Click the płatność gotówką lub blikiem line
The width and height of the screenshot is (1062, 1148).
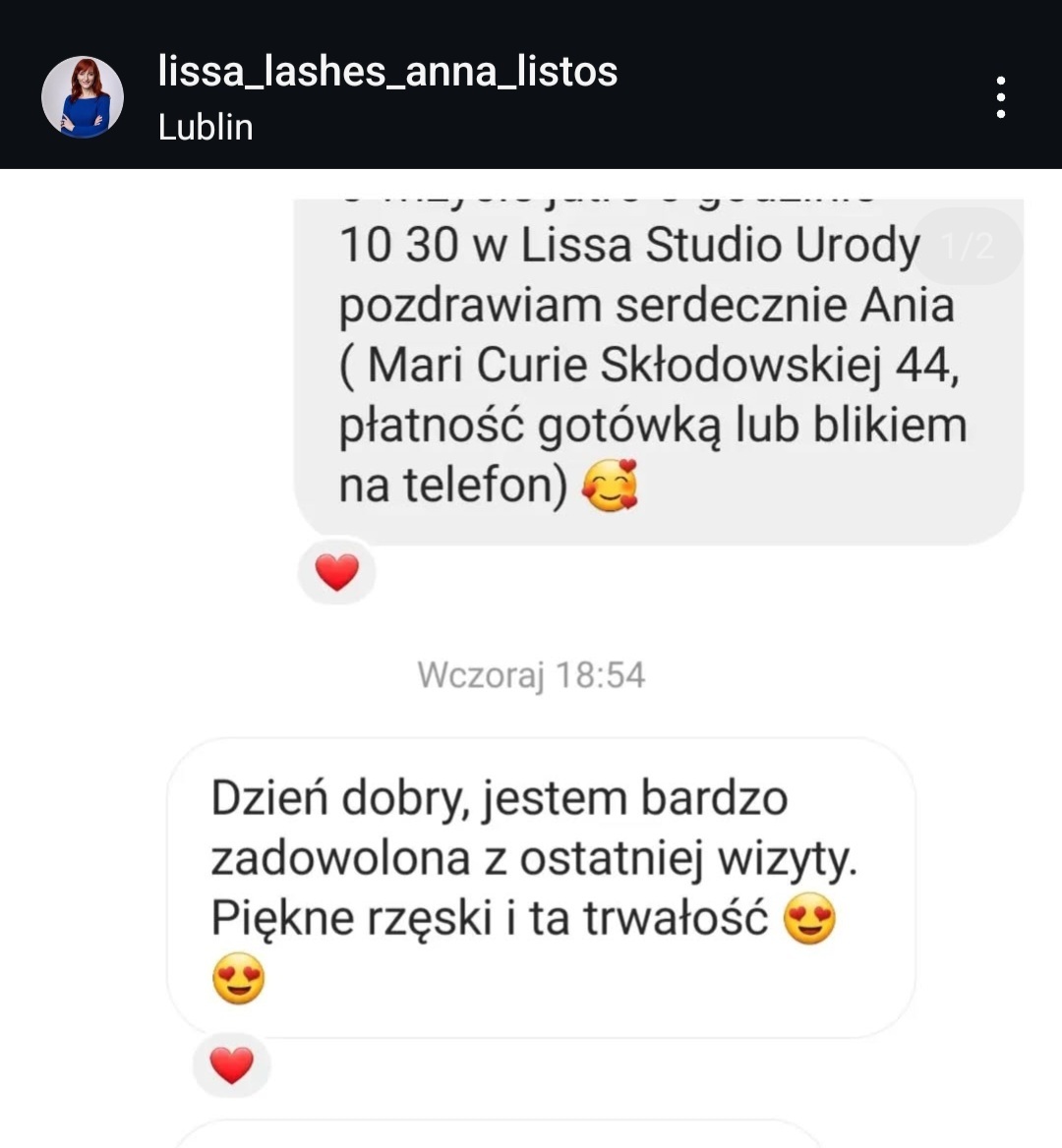tap(653, 426)
